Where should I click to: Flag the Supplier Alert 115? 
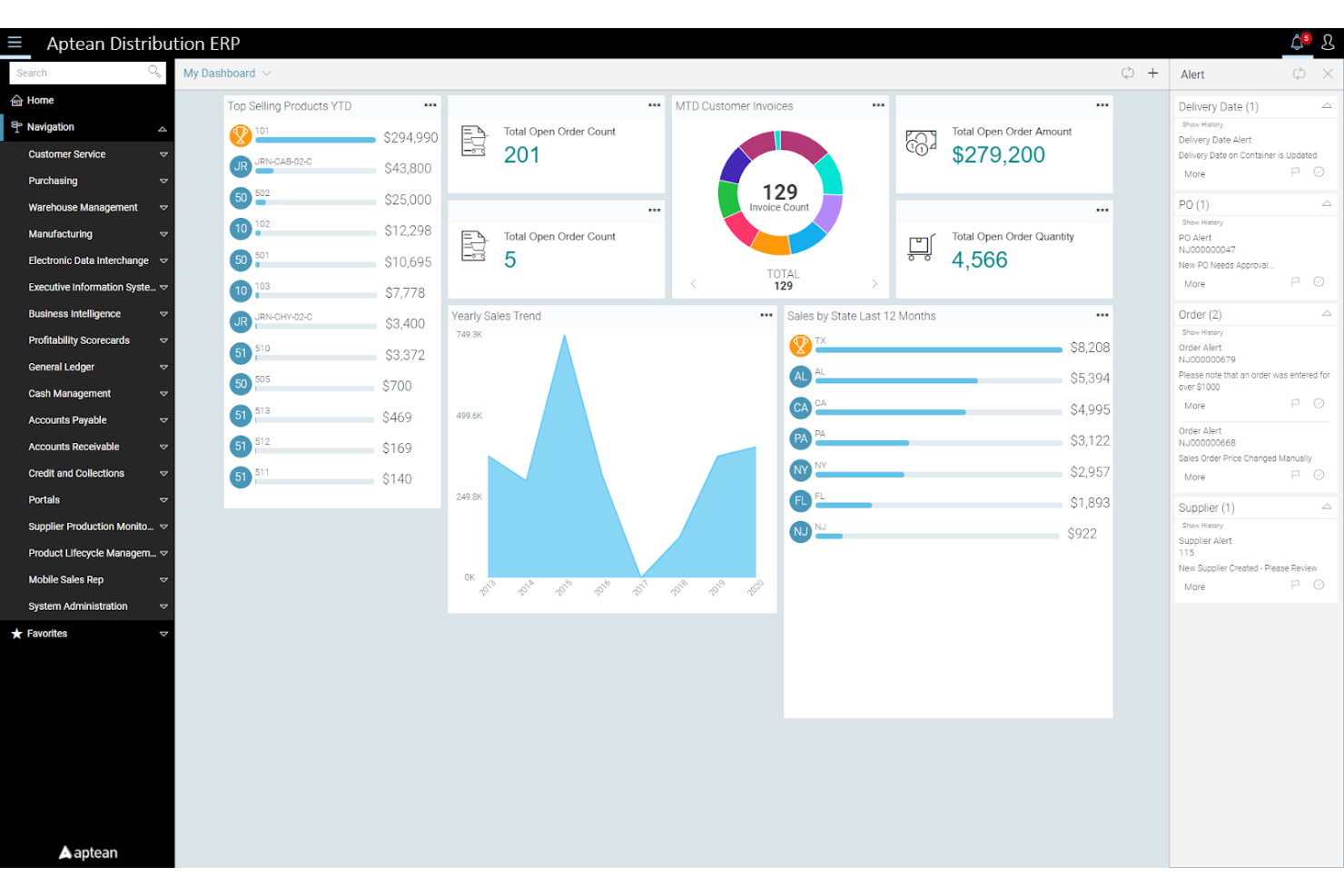click(x=1296, y=586)
